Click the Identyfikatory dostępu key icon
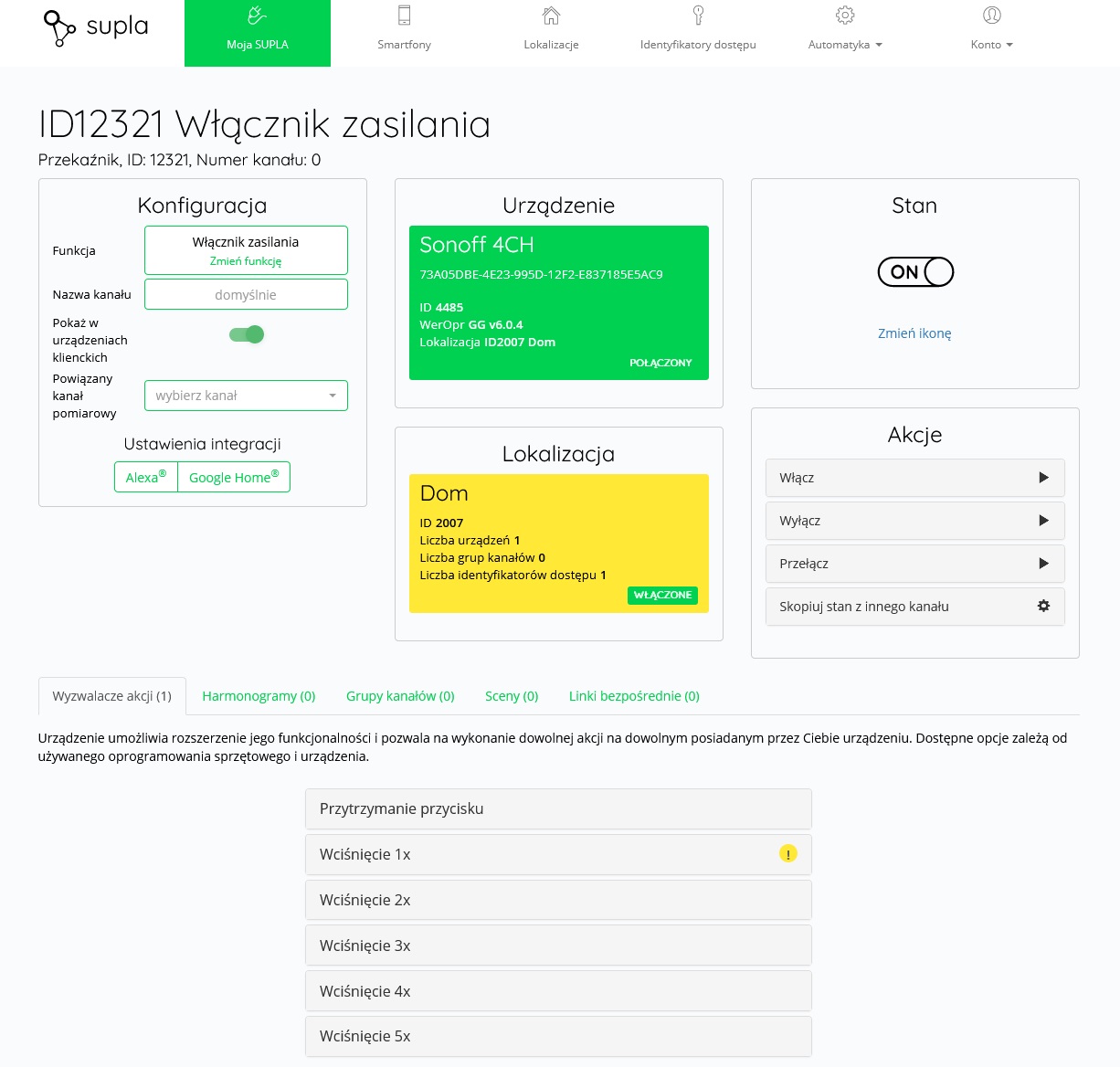The image size is (1120, 1067). [697, 16]
